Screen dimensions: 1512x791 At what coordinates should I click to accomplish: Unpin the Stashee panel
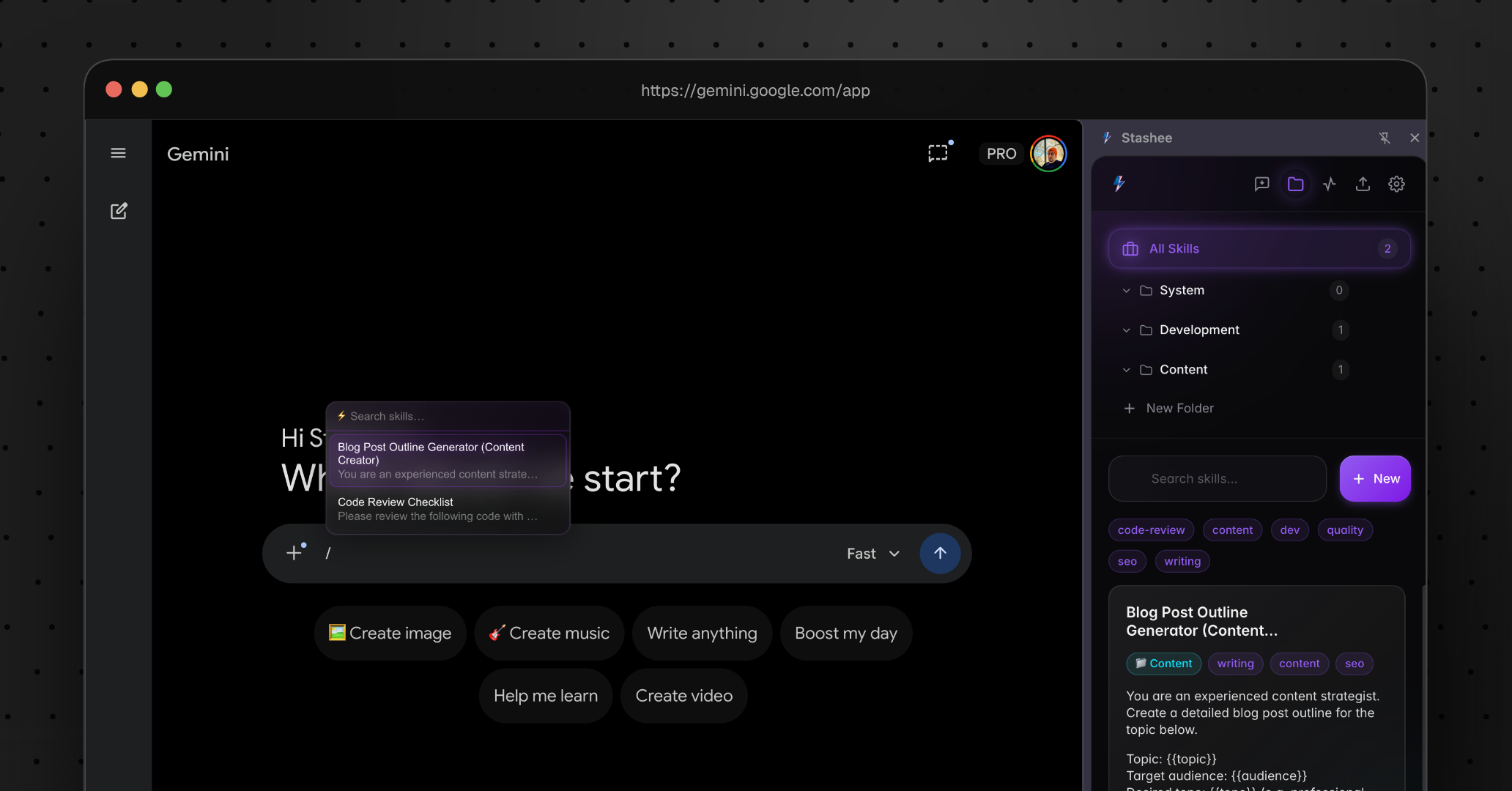coord(1385,138)
